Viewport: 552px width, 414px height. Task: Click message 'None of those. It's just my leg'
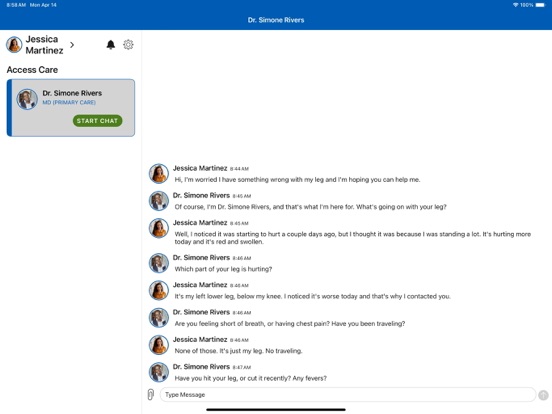click(238, 351)
